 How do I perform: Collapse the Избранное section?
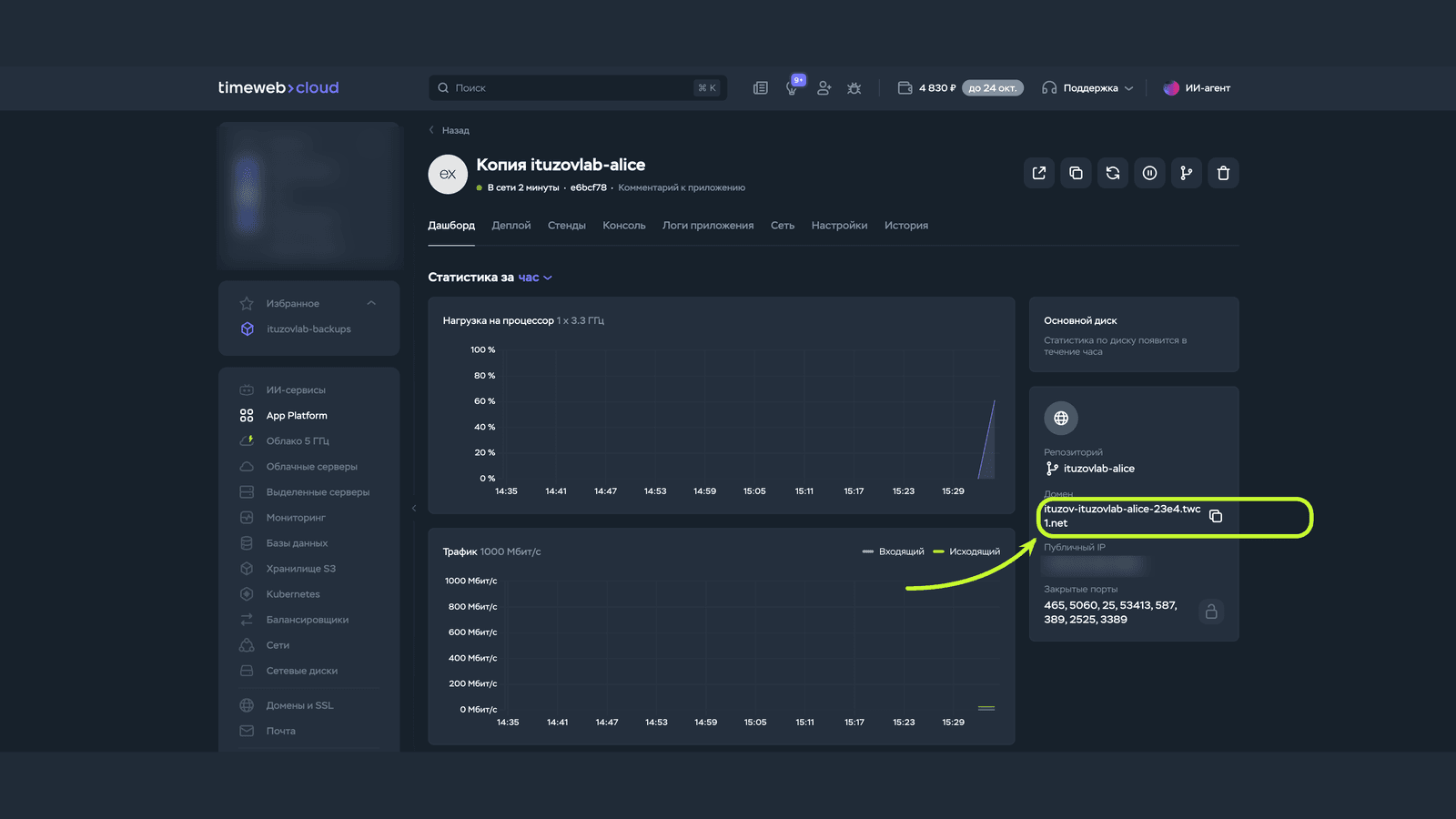point(371,303)
